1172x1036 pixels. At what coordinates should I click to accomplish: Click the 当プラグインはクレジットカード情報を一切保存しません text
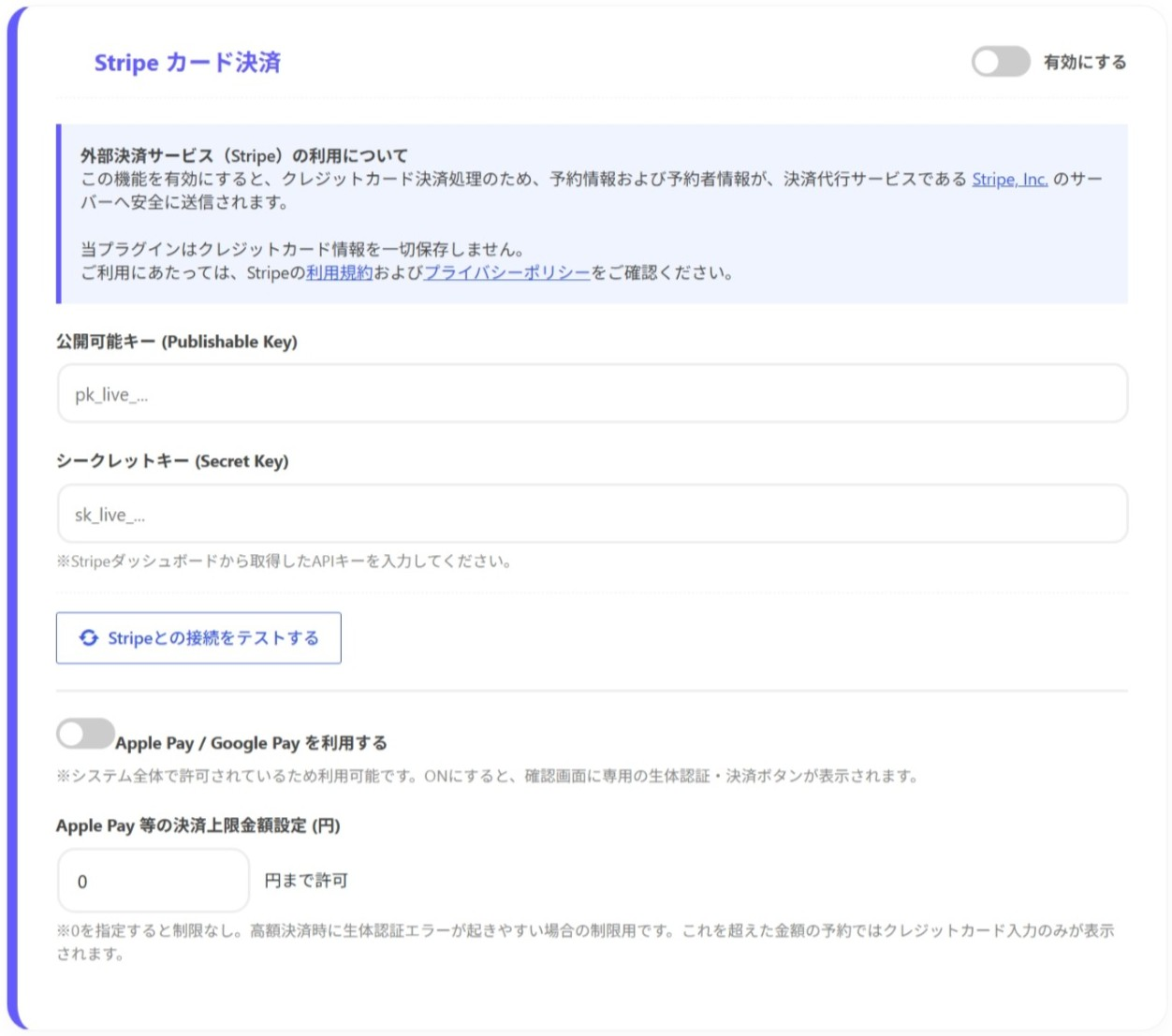point(302,249)
